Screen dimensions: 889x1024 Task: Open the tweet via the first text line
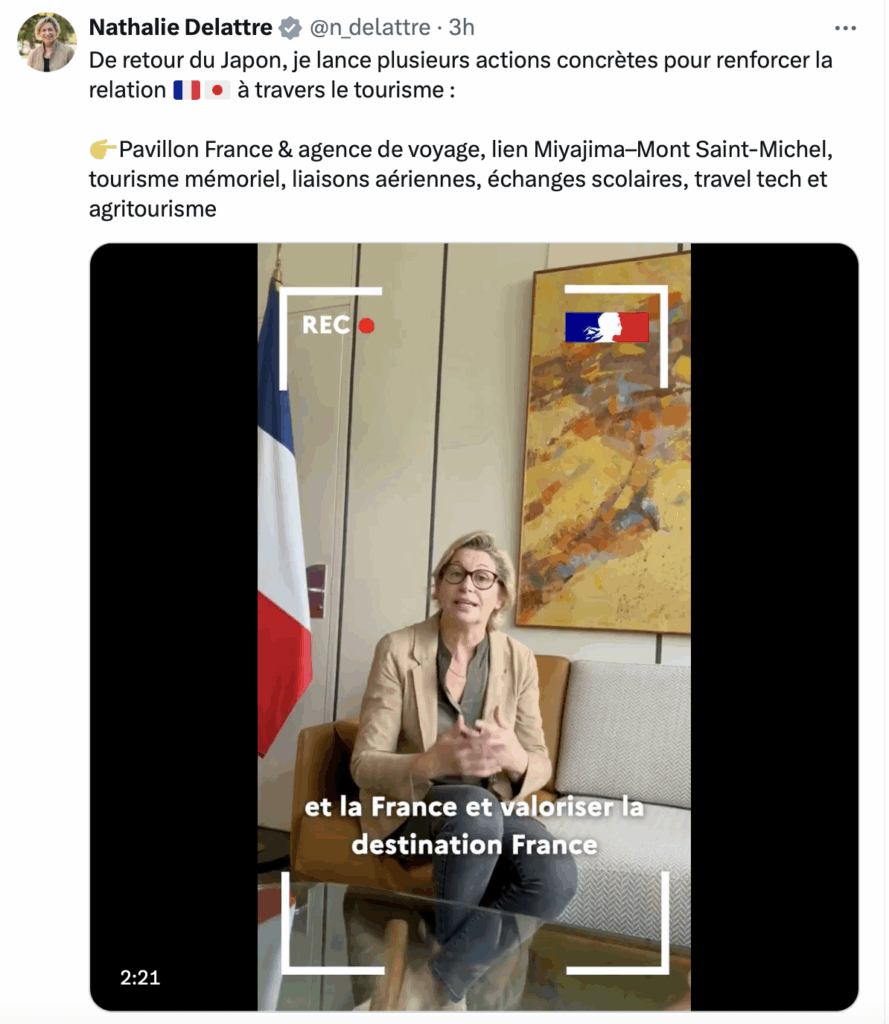461,60
